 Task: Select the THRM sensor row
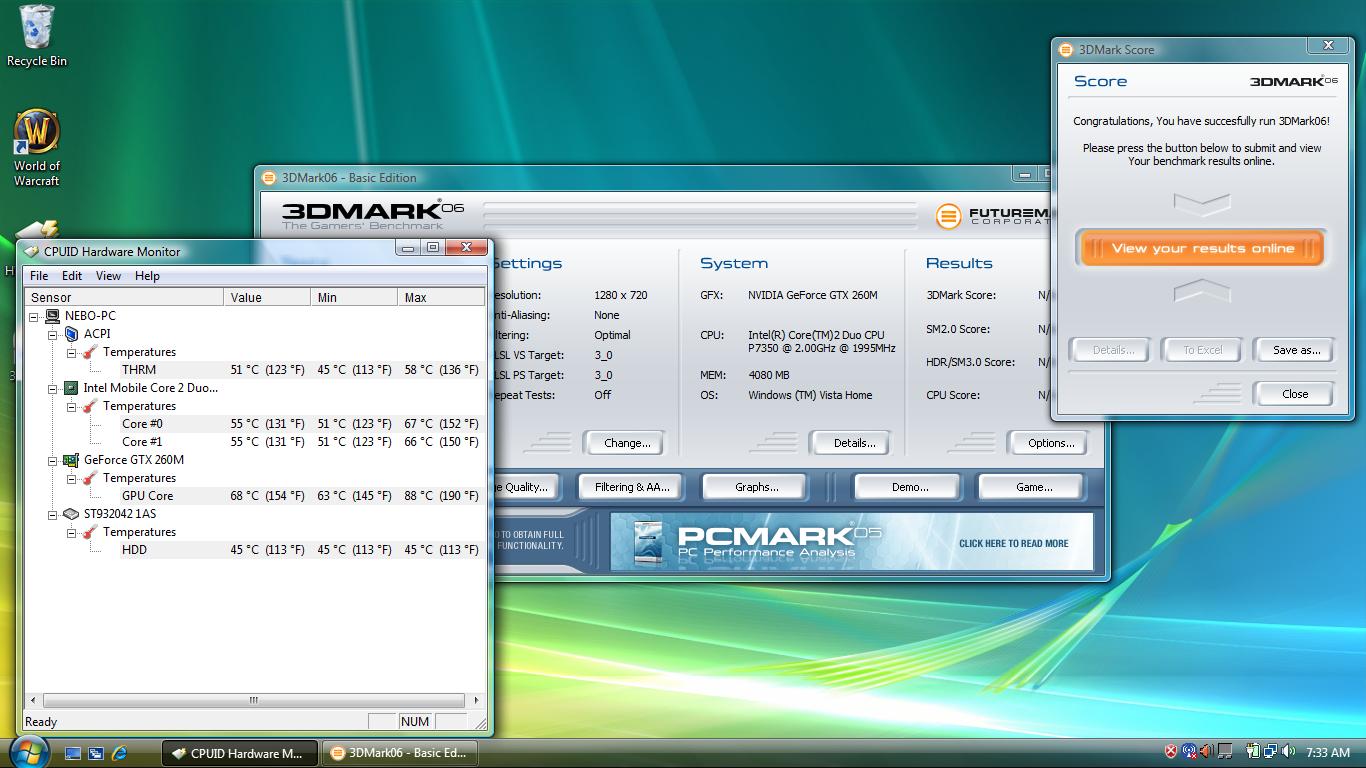[300, 370]
